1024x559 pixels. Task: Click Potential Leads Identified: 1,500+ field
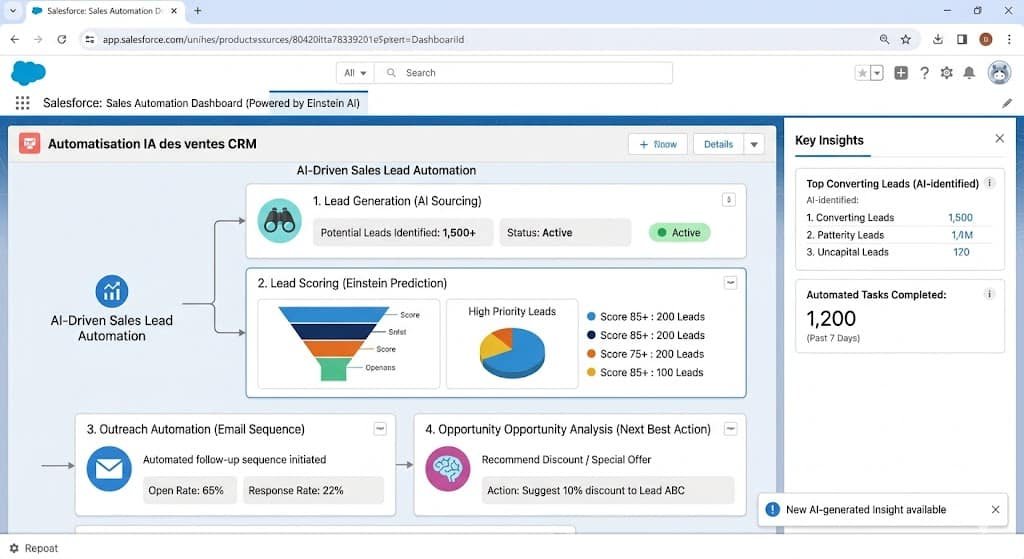(402, 232)
